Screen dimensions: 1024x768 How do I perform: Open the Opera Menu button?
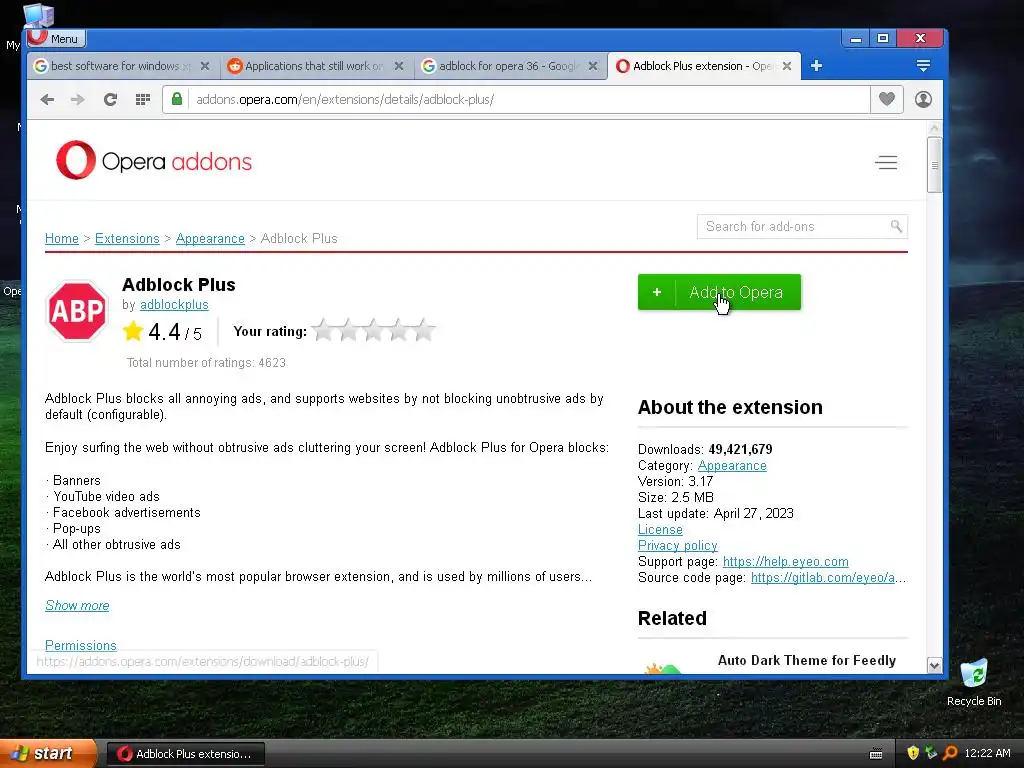coord(56,39)
